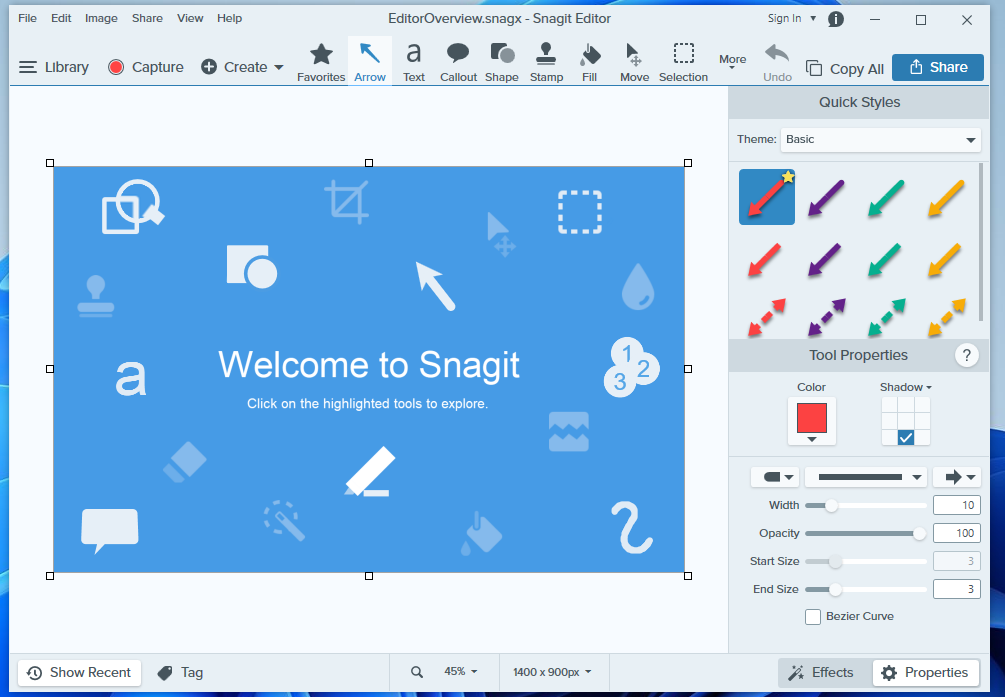Screen dimensions: 1005x697
Task: Click the Opacity slider
Action: (x=866, y=533)
